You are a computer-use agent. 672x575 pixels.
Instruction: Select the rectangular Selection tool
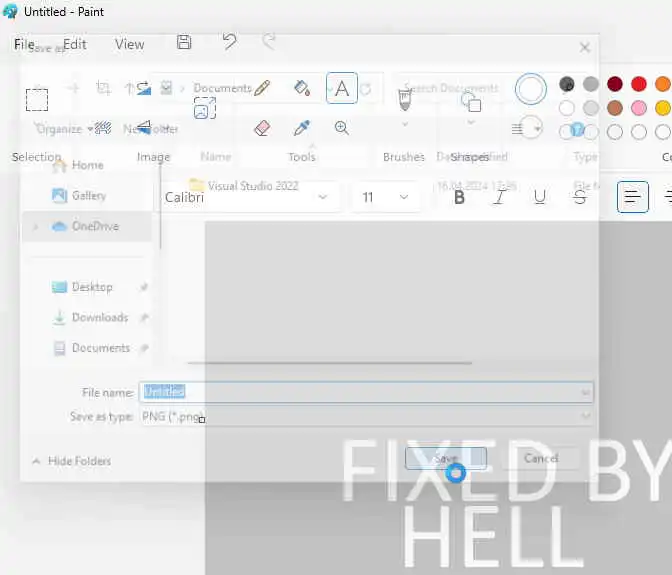37,100
